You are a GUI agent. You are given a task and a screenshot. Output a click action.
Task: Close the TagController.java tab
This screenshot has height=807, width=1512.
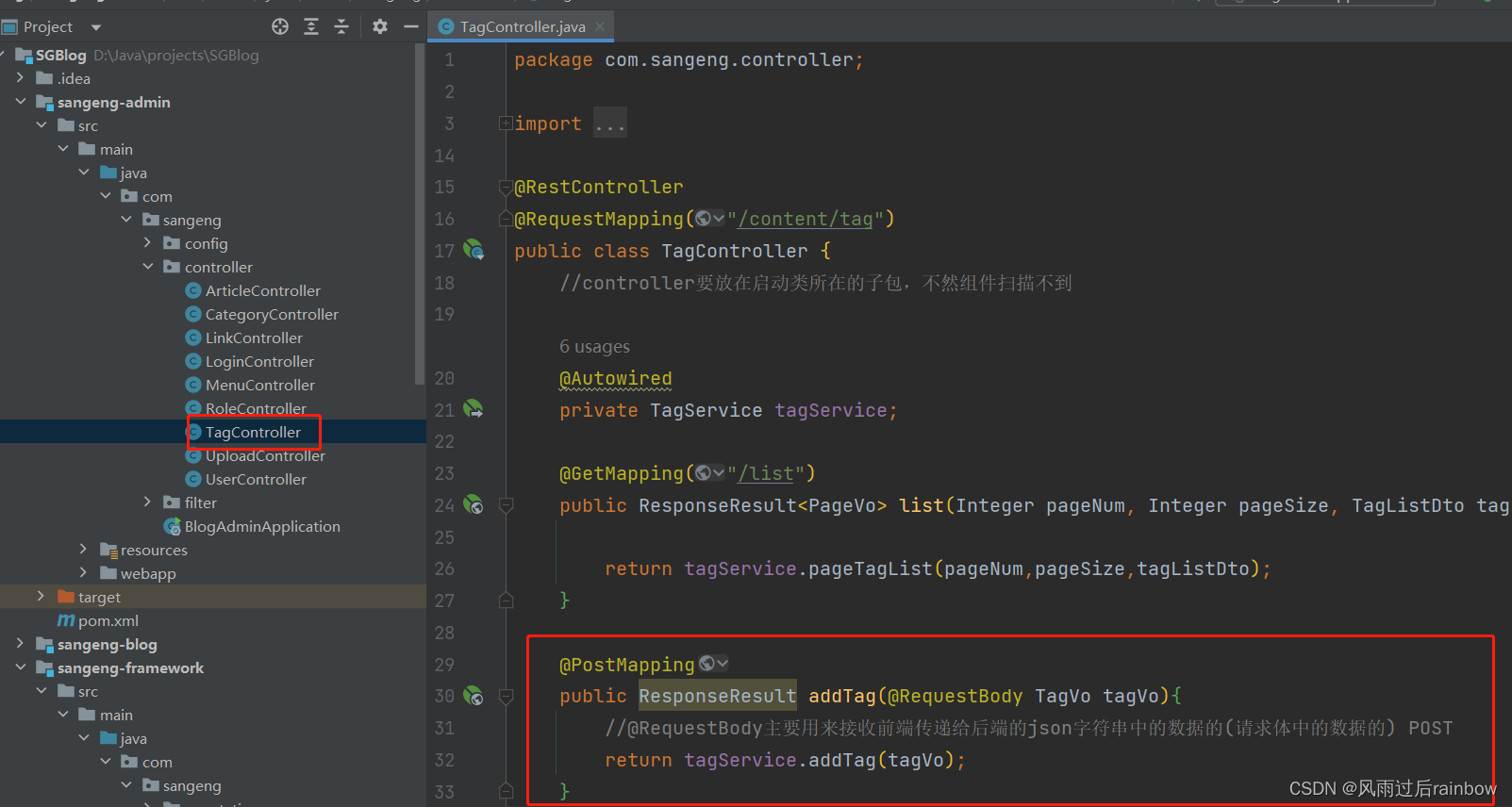pyautogui.click(x=600, y=26)
